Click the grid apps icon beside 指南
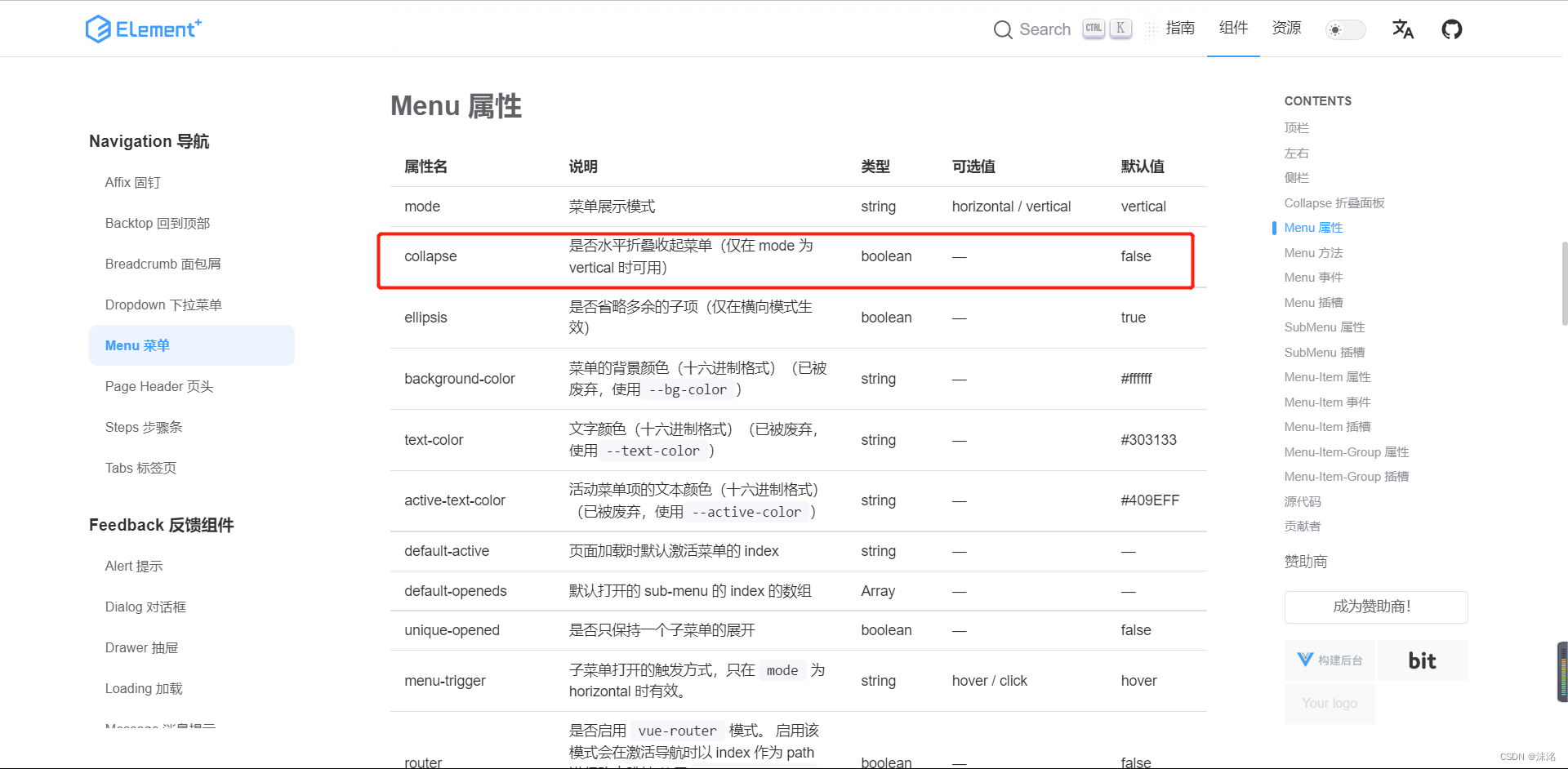 [1150, 29]
